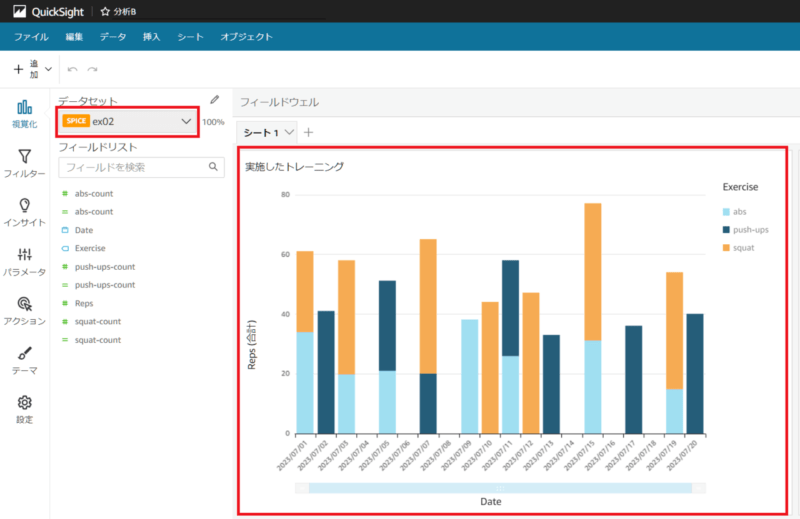The width and height of the screenshot is (800, 519).
Task: Click the Exercise legend title
Action: 740,187
